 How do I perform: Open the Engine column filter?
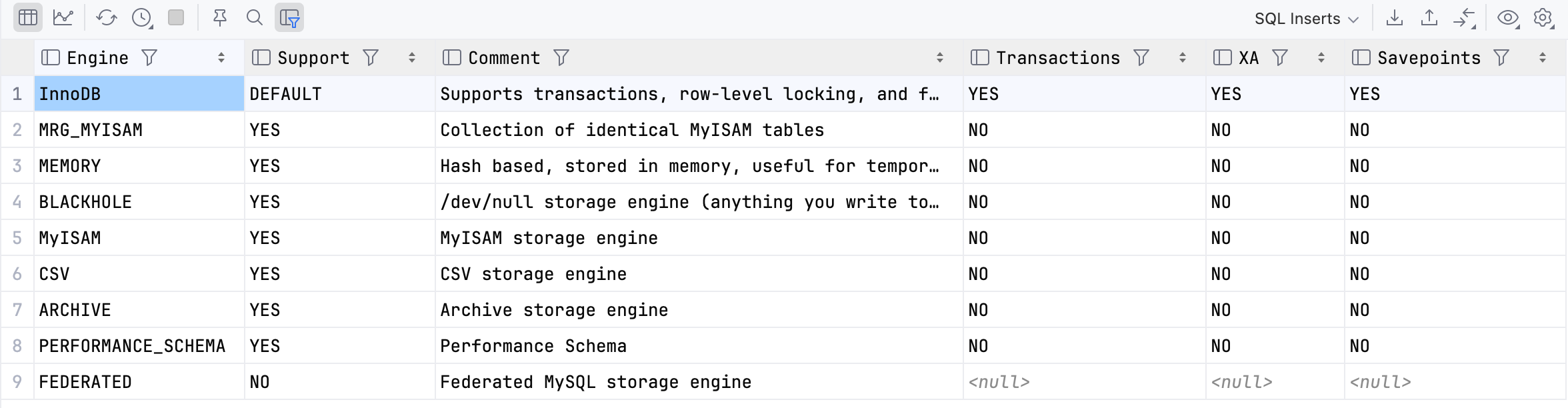[x=149, y=58]
